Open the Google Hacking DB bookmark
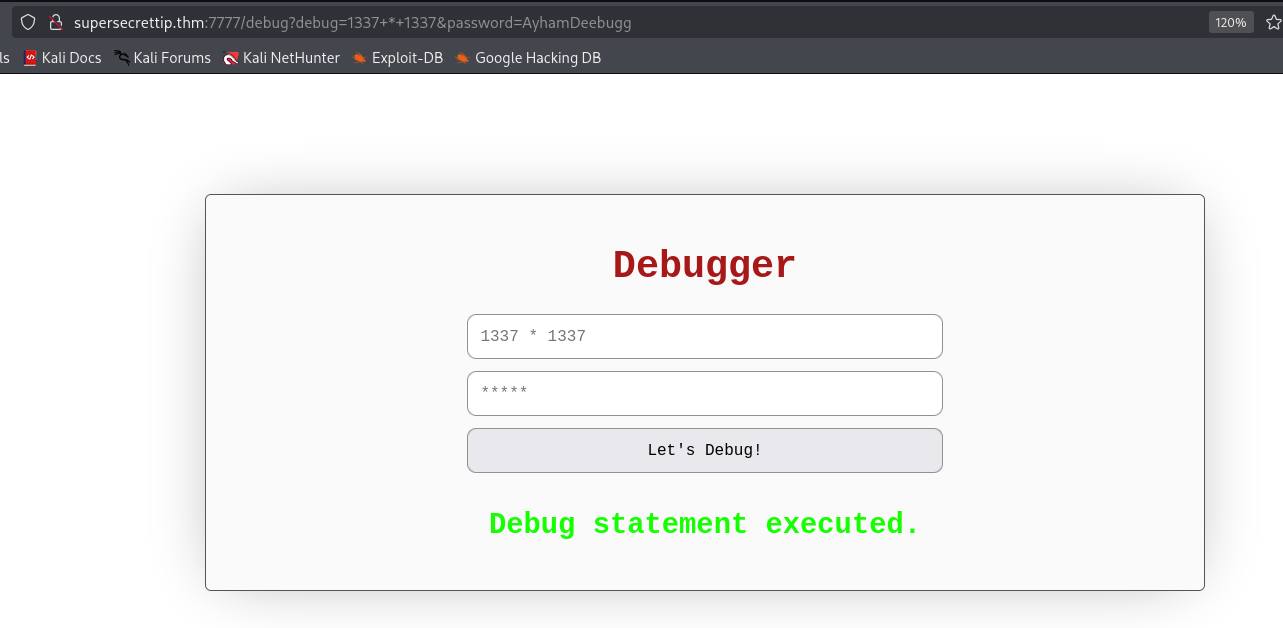Viewport: 1283px width, 628px height. coord(527,57)
